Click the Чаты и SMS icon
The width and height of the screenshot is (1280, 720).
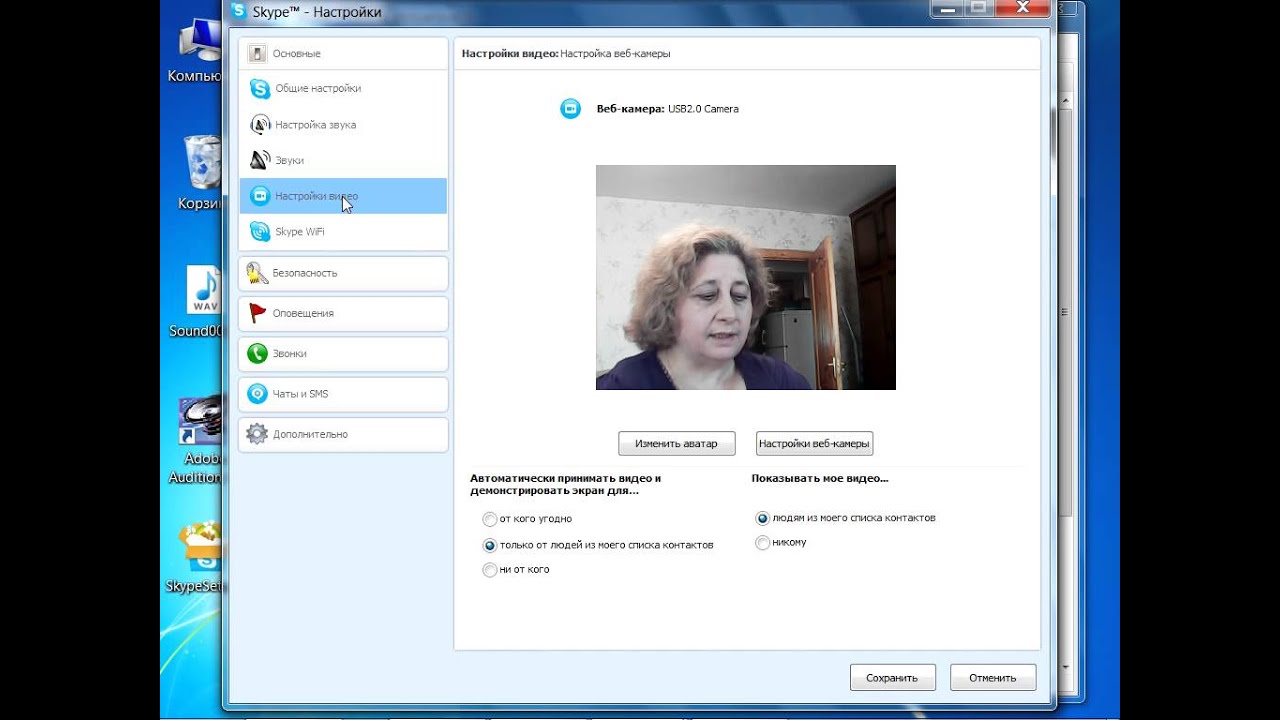(257, 394)
